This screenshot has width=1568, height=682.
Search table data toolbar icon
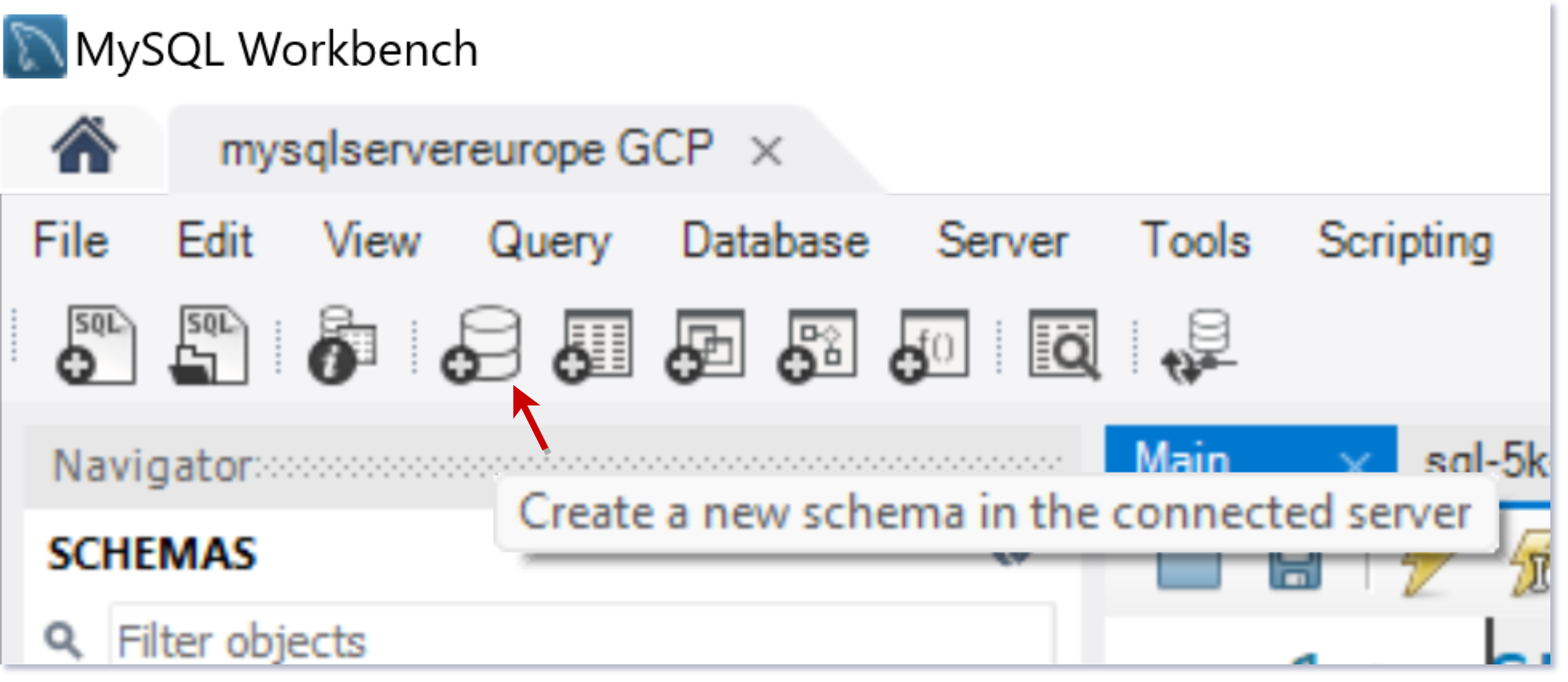[1065, 345]
